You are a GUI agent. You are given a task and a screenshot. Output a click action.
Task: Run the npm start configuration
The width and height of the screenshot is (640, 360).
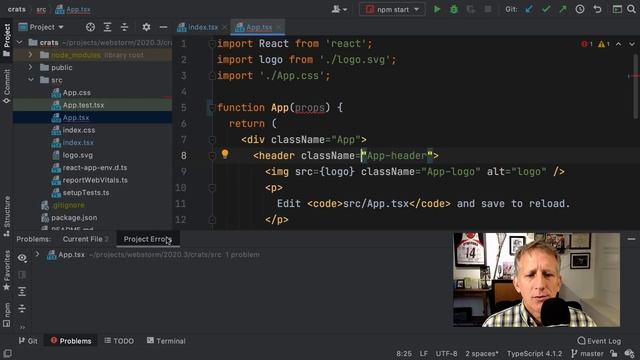(437, 9)
